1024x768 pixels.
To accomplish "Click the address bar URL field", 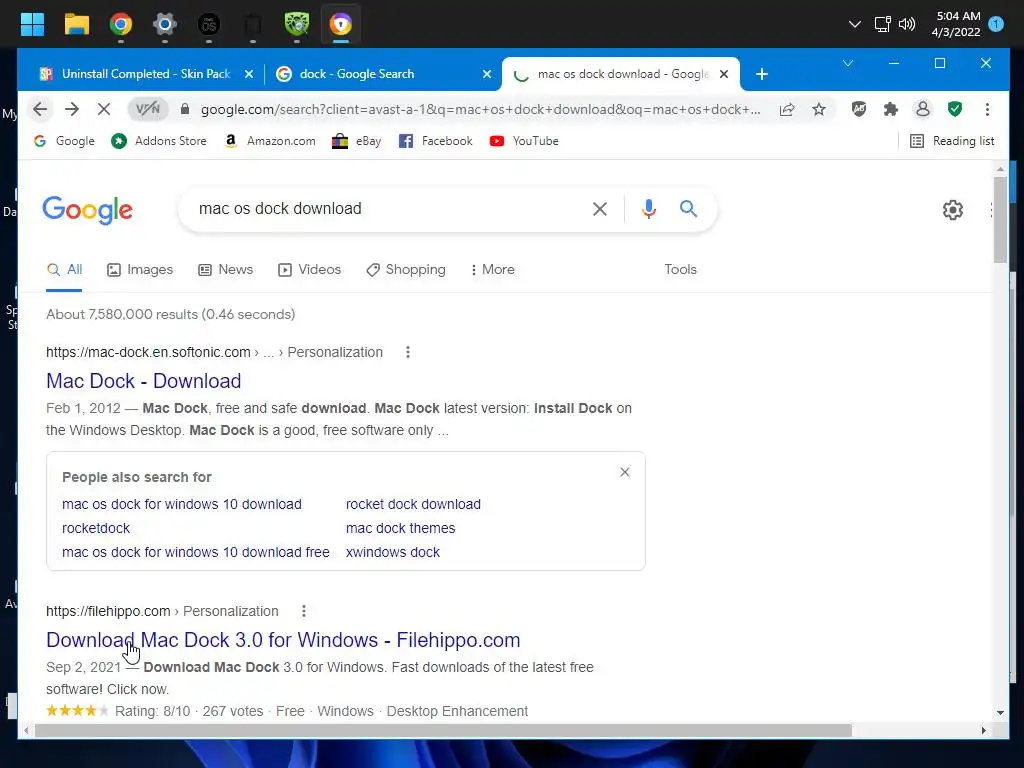I will [x=480, y=109].
